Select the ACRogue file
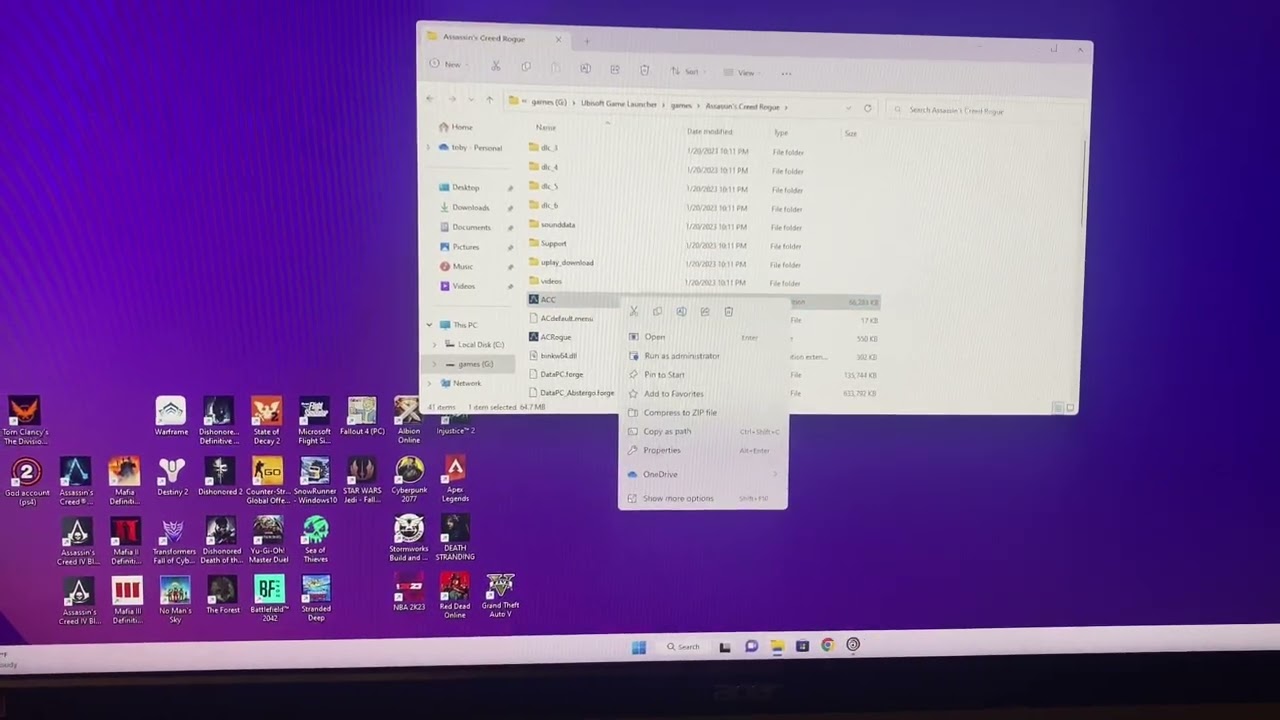This screenshot has height=720, width=1280. (x=555, y=337)
